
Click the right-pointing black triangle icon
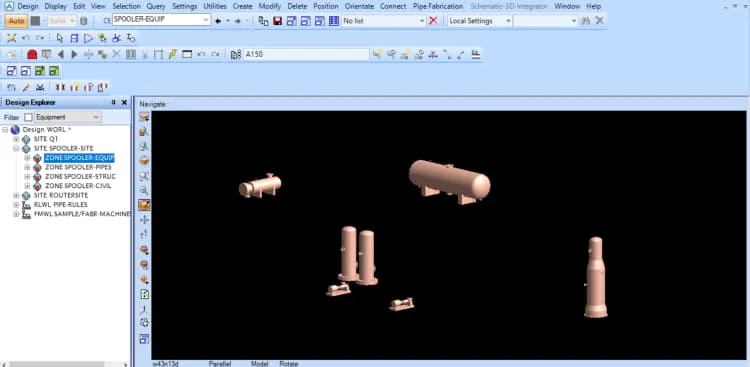[75, 55]
